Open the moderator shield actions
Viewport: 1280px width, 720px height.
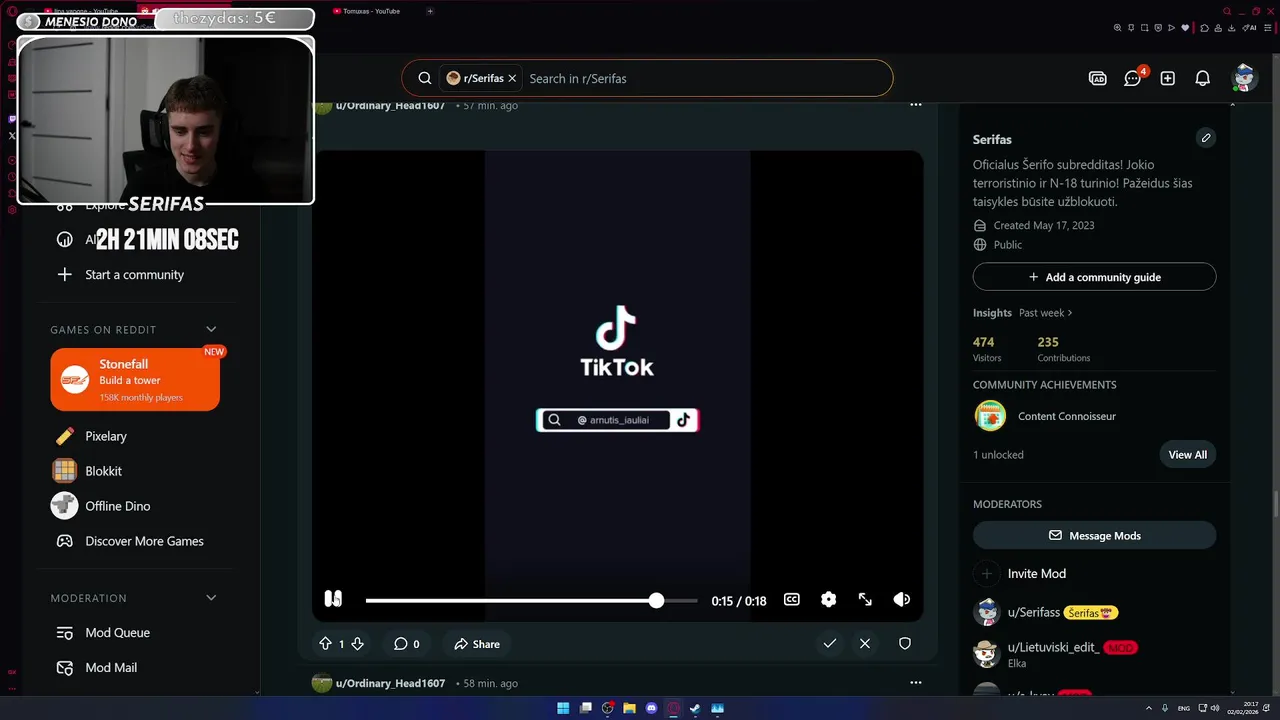point(905,644)
